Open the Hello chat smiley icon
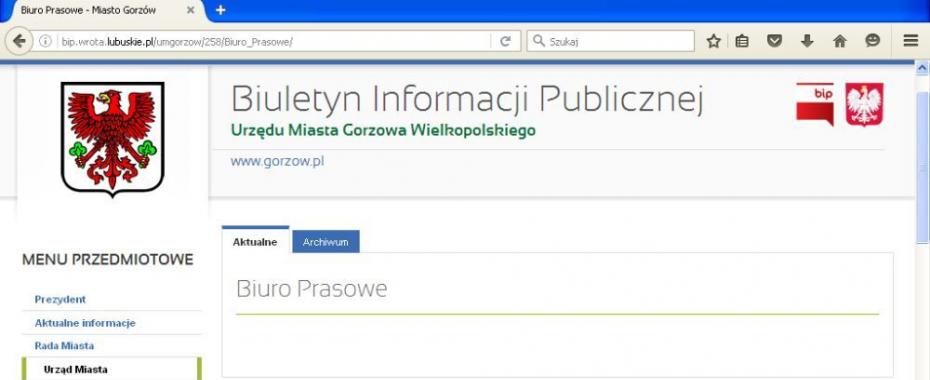This screenshot has height=380, width=930. click(x=872, y=40)
